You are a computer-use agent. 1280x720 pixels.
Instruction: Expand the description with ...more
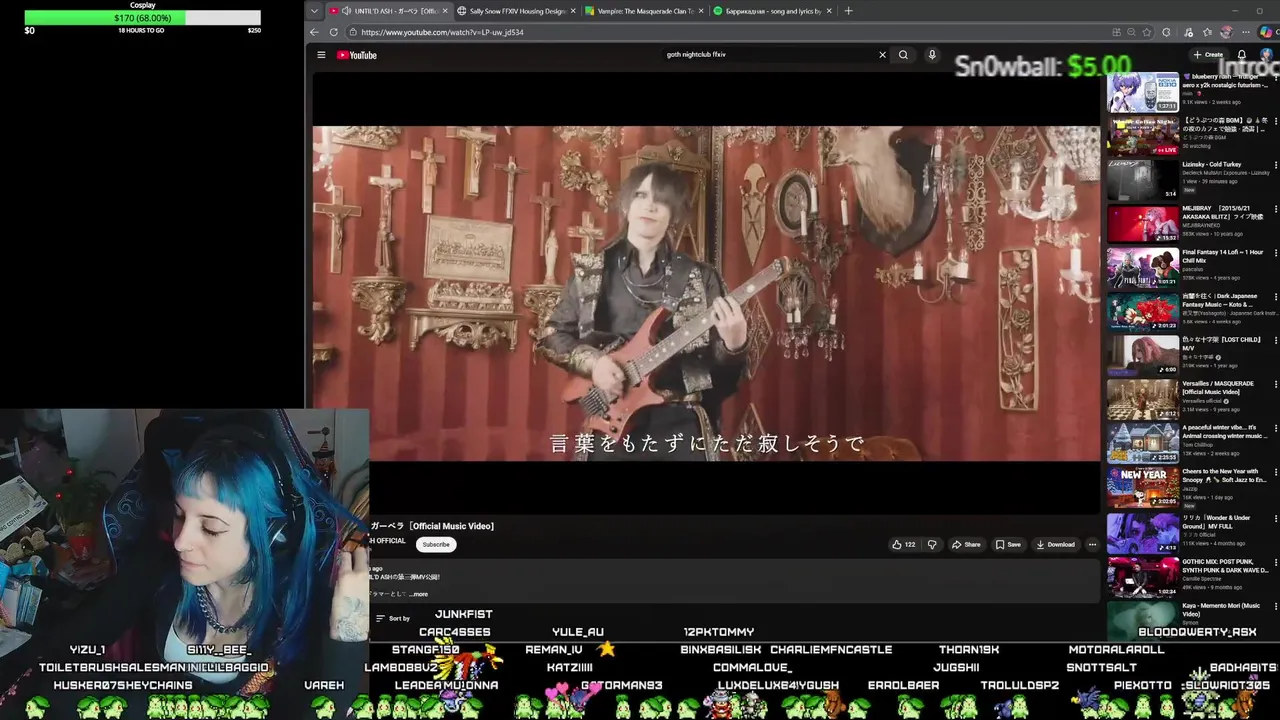419,594
